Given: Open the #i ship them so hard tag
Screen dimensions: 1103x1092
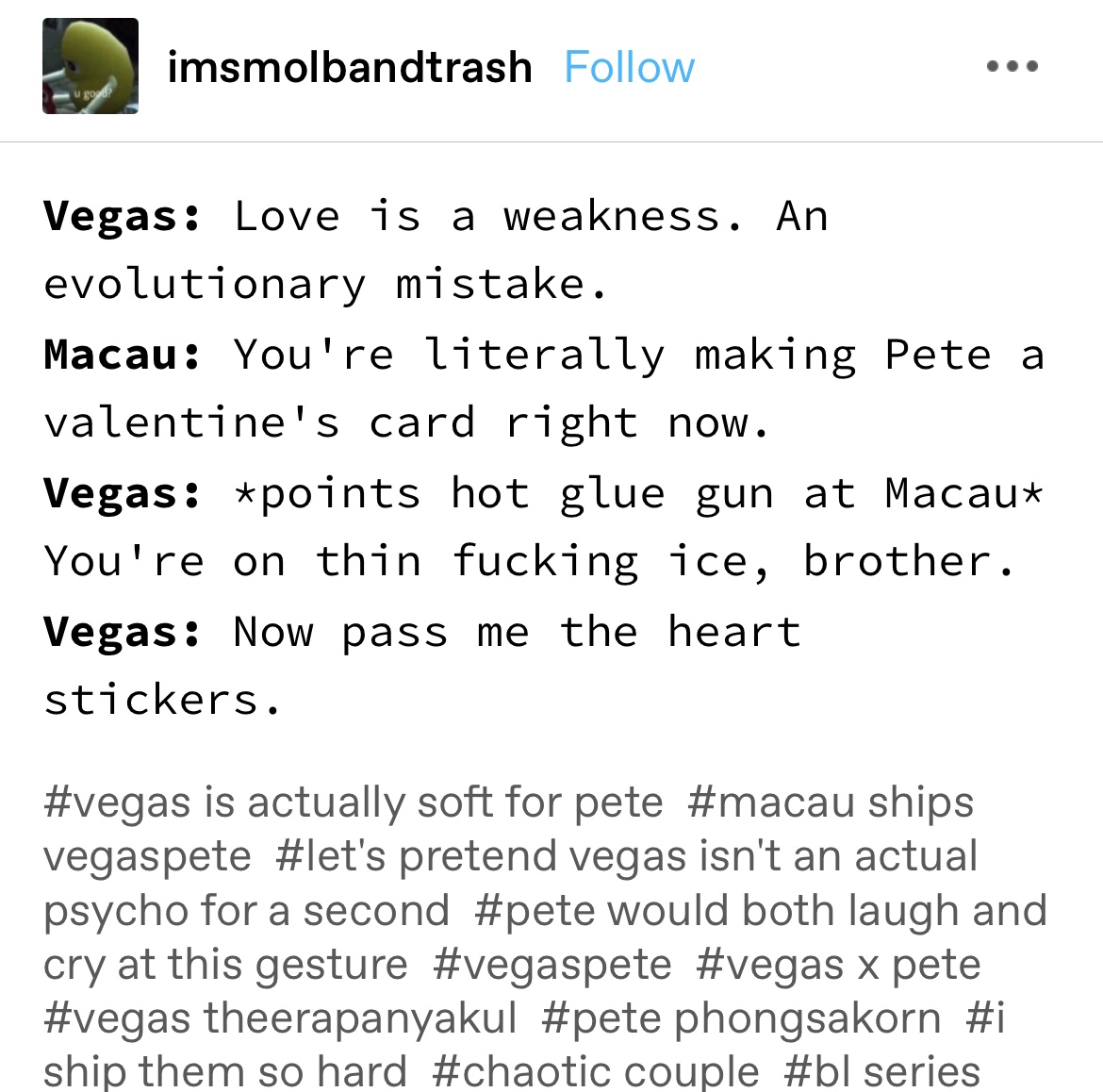Looking at the screenshot, I should coord(224,1071).
